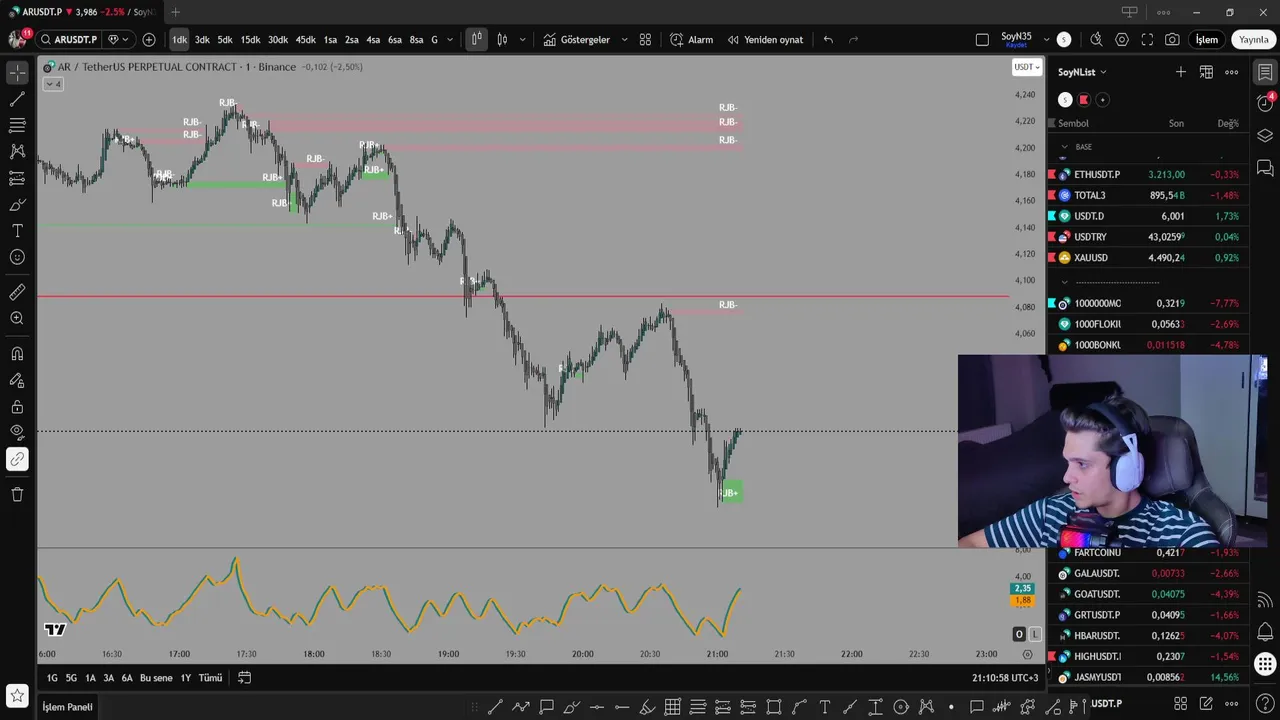1280x720 pixels.
Task: Click the candlestick chart type icon
Action: (502, 40)
